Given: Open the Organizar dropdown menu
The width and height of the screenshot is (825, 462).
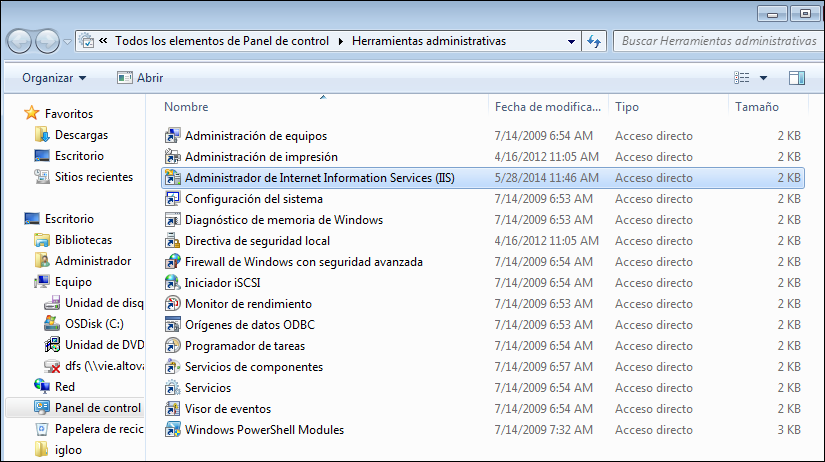Looking at the screenshot, I should (54, 78).
